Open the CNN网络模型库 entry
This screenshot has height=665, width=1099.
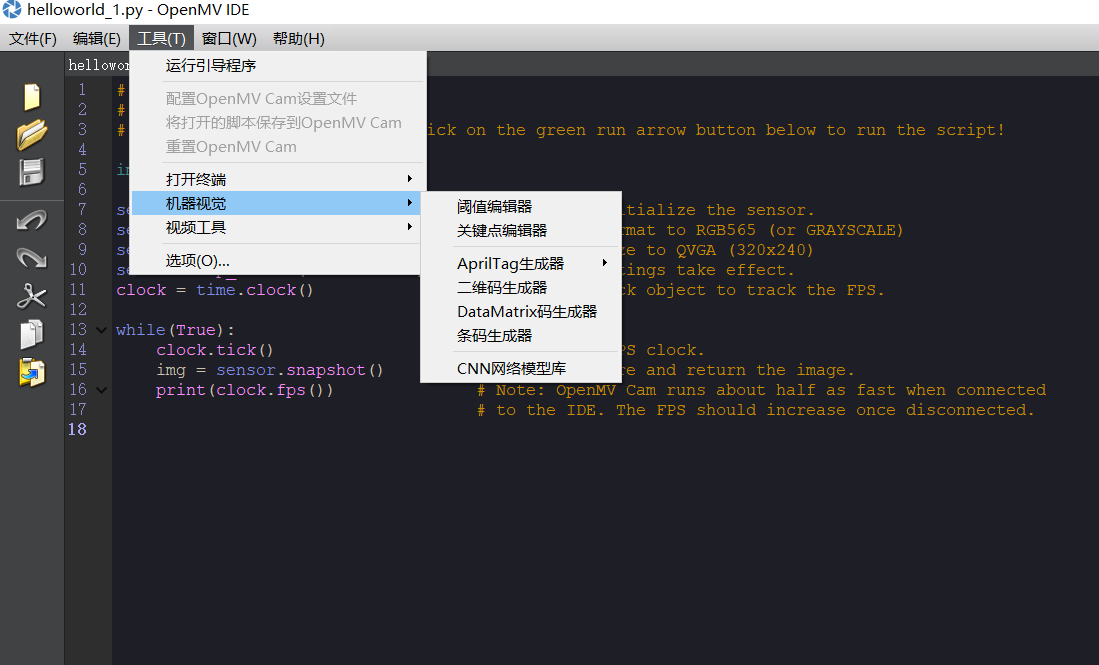pos(521,369)
